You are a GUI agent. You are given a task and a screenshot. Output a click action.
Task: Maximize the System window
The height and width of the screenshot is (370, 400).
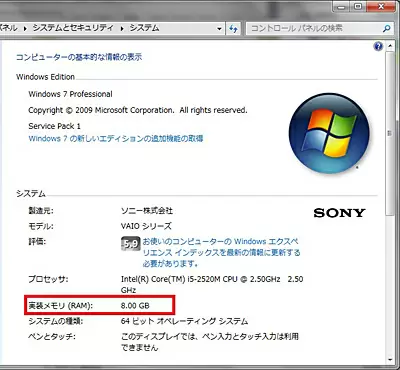pyautogui.click(x=358, y=6)
